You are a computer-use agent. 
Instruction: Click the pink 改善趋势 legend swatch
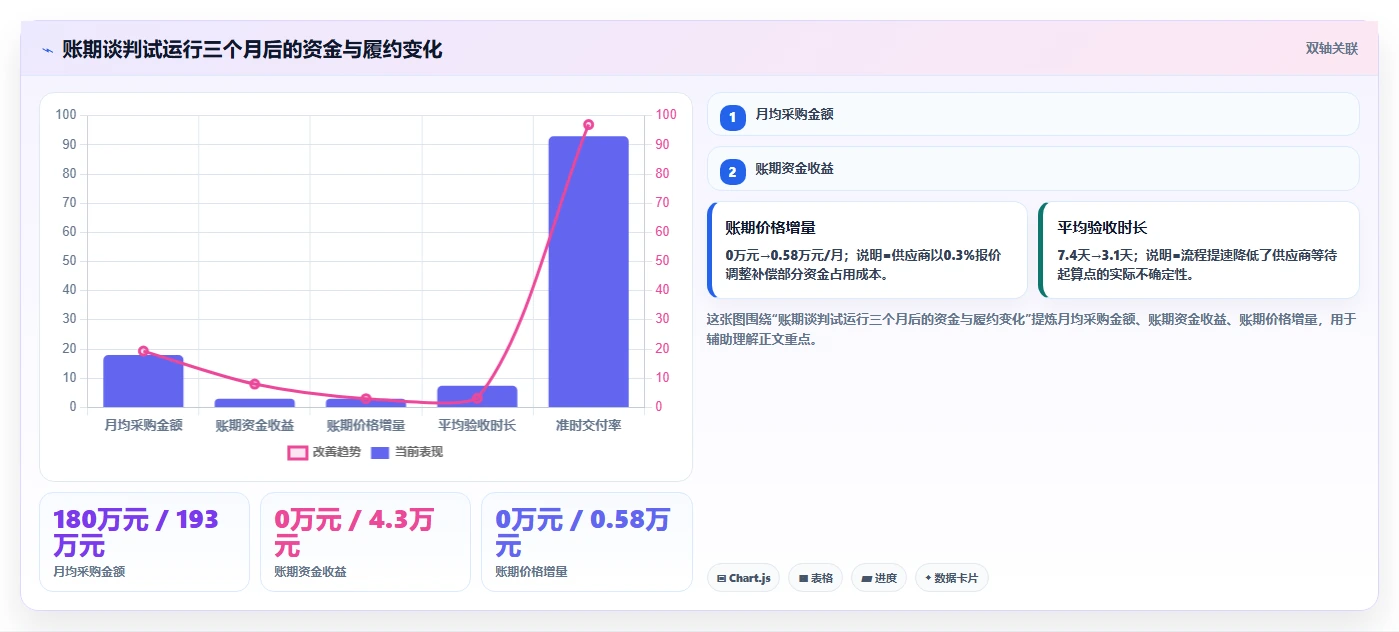click(x=297, y=453)
